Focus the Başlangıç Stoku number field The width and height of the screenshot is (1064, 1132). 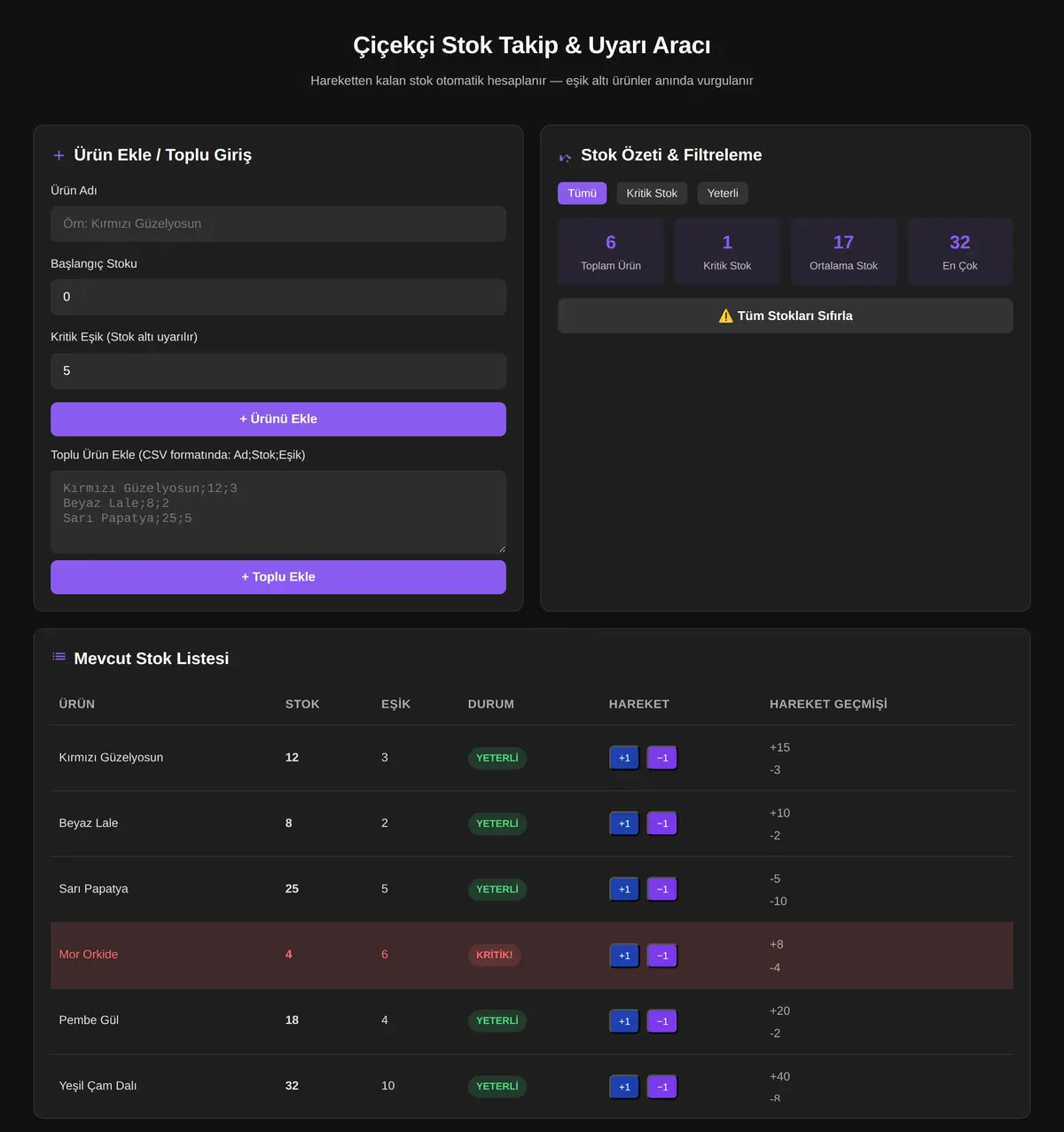click(x=278, y=297)
